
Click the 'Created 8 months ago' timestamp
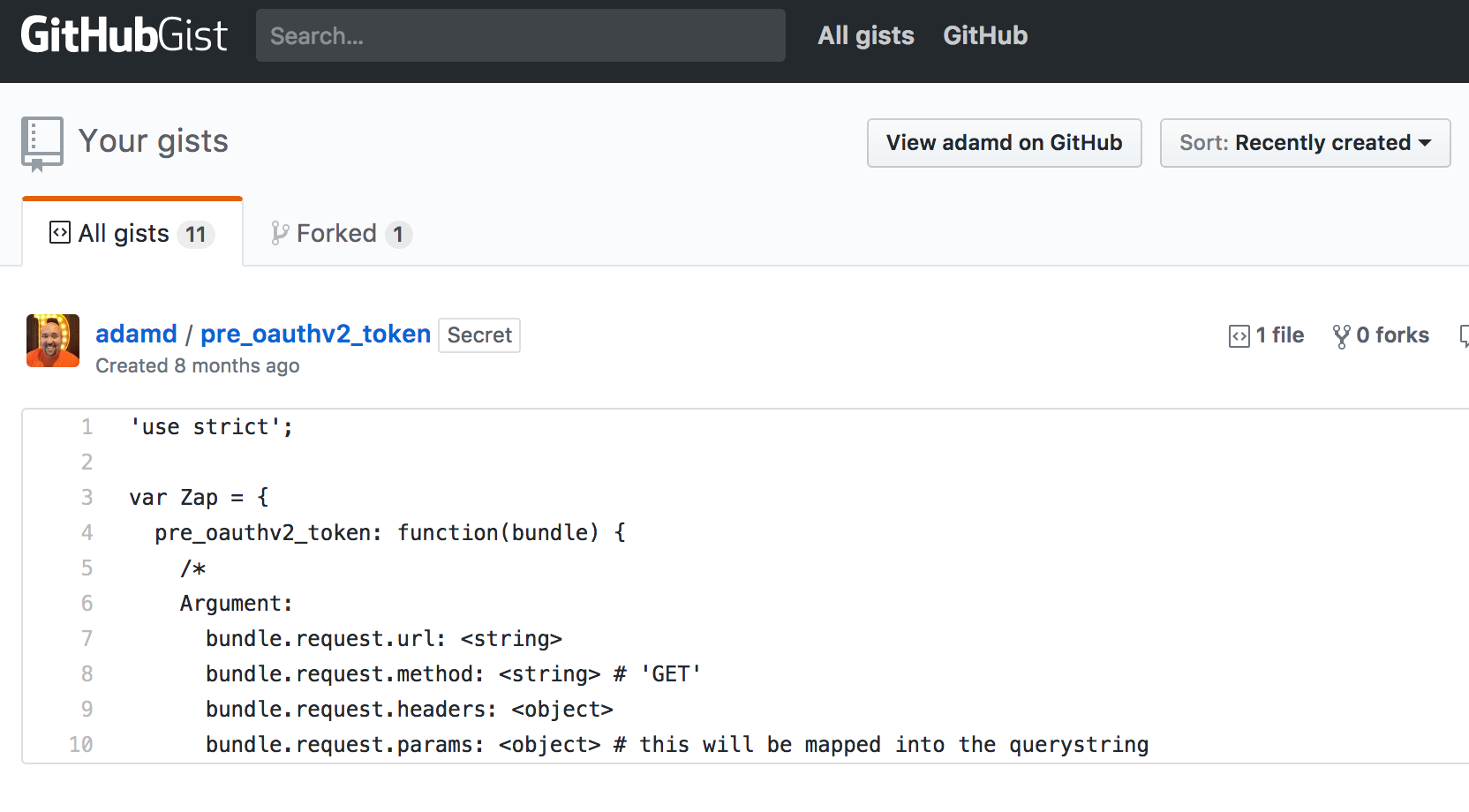198,365
